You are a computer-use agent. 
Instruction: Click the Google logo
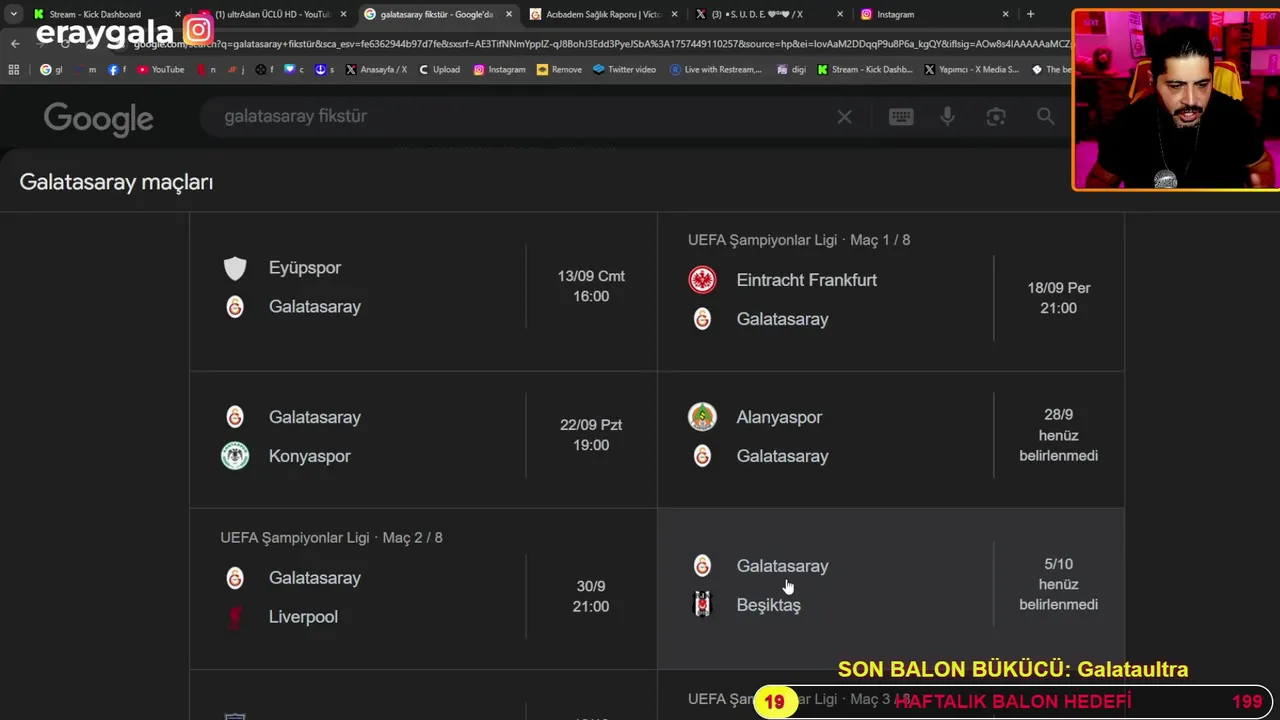pyautogui.click(x=98, y=119)
